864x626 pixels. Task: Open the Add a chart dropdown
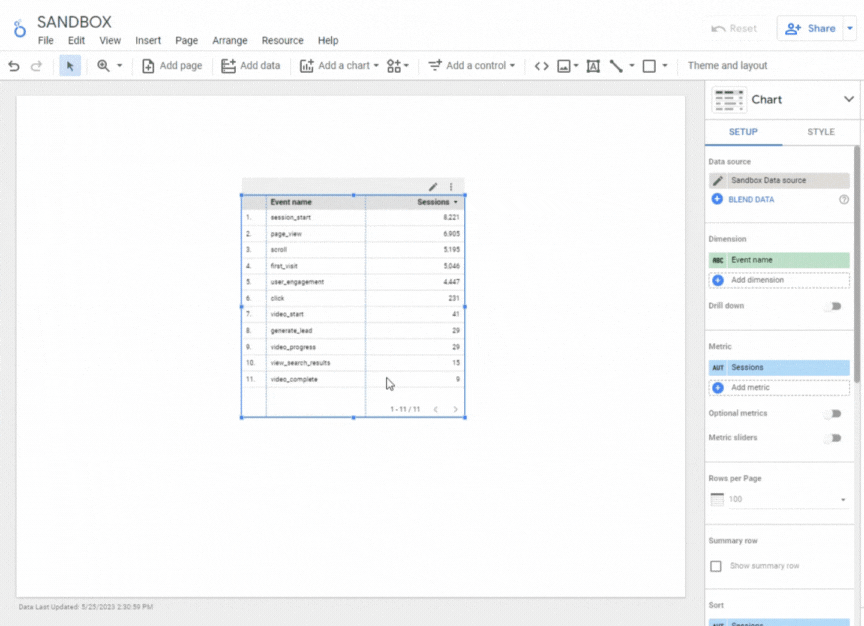pyautogui.click(x=339, y=66)
